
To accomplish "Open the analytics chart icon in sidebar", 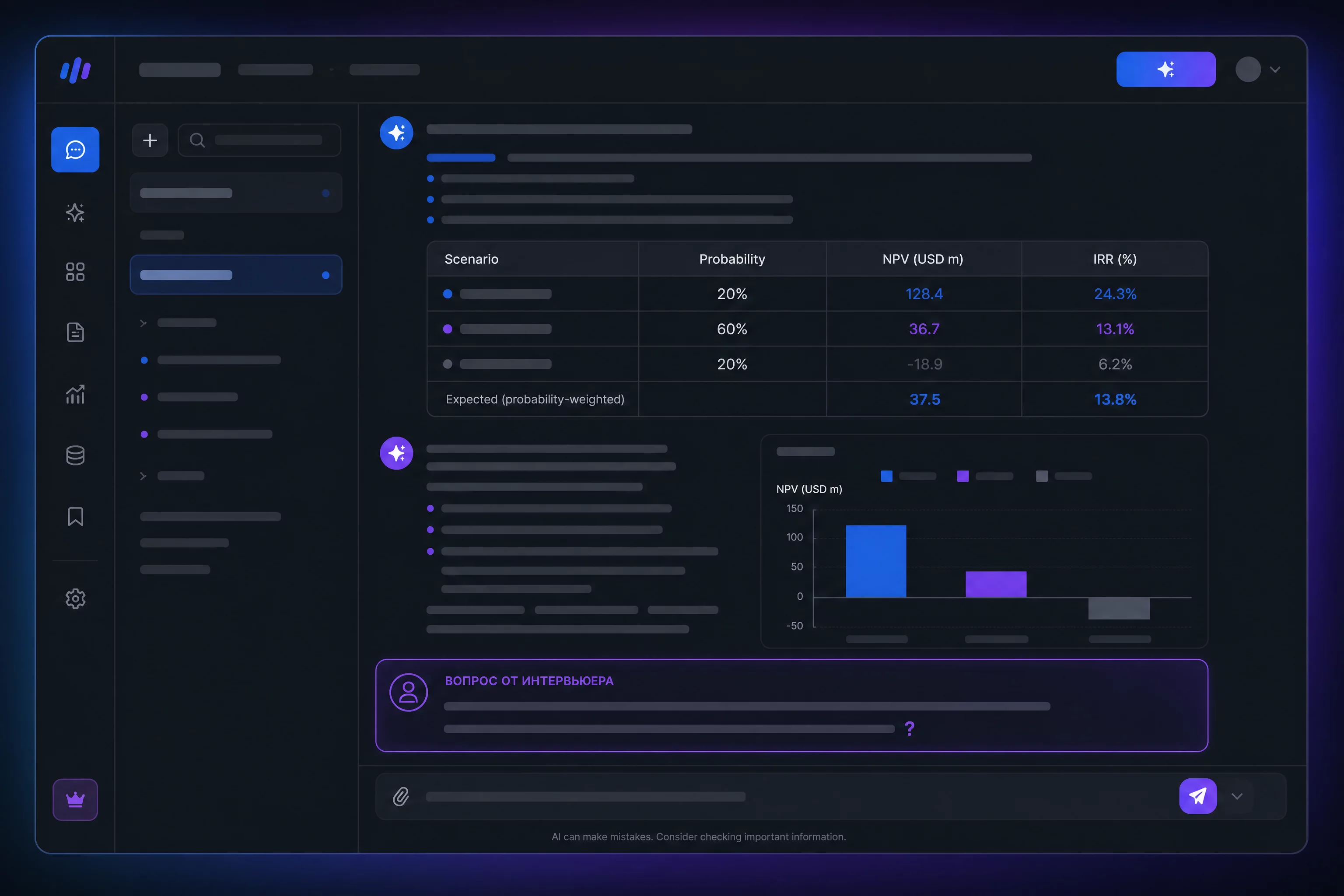I will coord(75,394).
